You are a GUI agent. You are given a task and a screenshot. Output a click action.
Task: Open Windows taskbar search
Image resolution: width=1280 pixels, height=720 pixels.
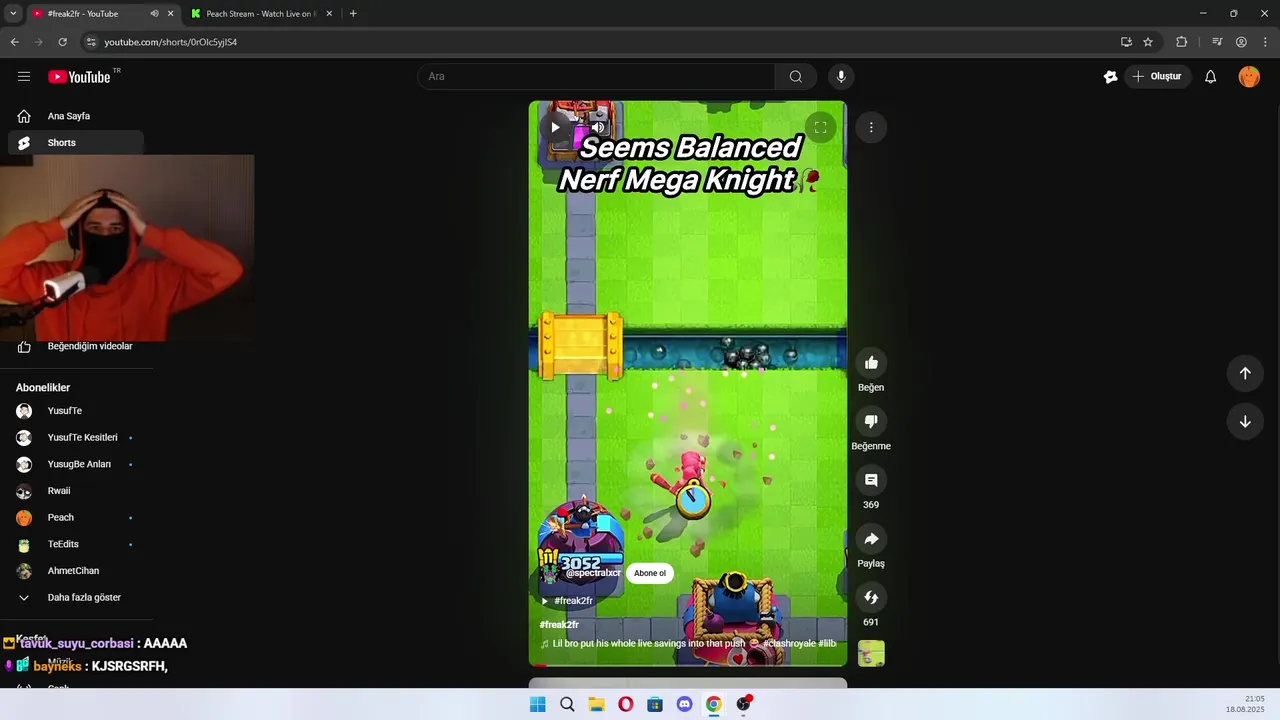567,704
